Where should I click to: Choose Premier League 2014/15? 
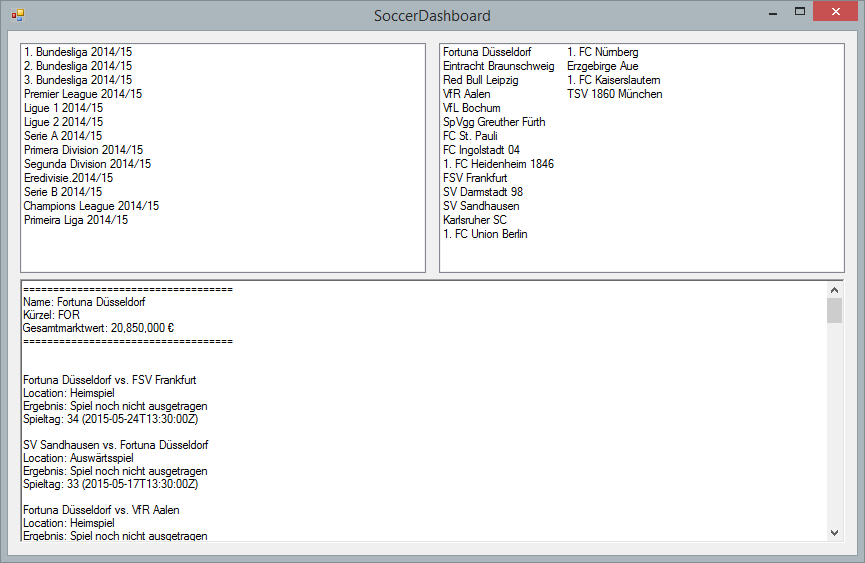coord(83,94)
